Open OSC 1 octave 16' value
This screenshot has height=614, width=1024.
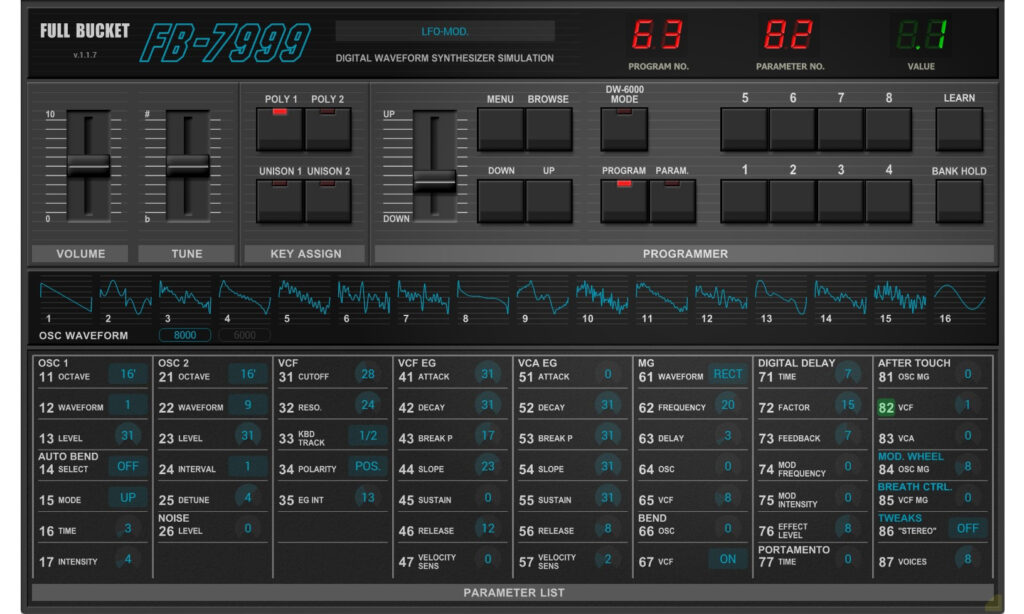[x=127, y=374]
